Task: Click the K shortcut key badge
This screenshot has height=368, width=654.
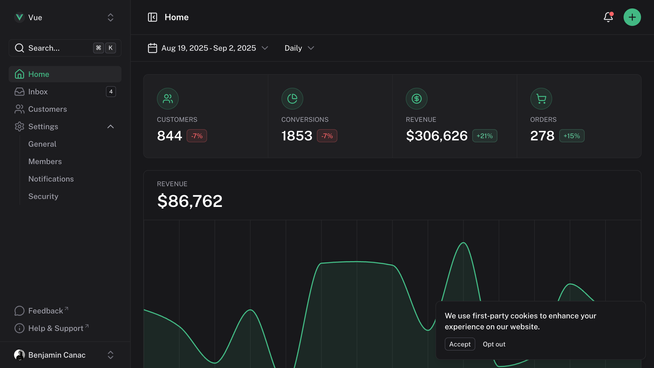Action: click(111, 48)
